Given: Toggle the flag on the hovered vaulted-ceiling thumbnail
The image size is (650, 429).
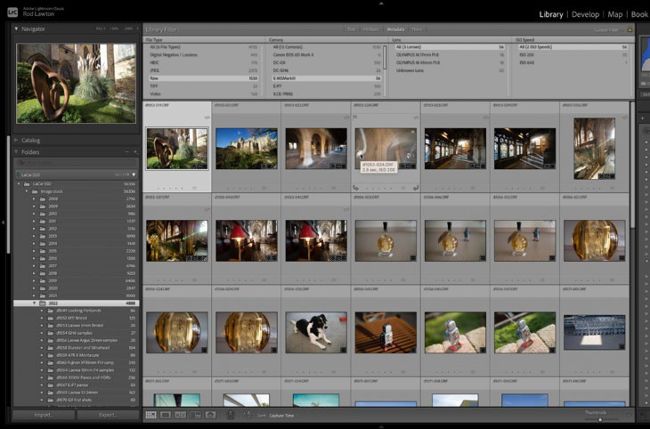Looking at the screenshot, I should (x=355, y=118).
